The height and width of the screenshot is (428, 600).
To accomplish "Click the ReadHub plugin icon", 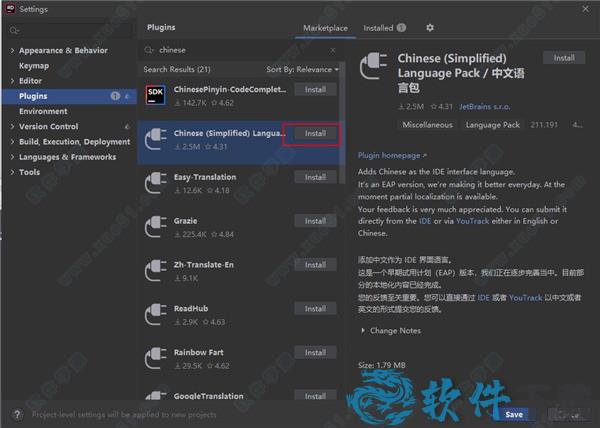I will [155, 314].
